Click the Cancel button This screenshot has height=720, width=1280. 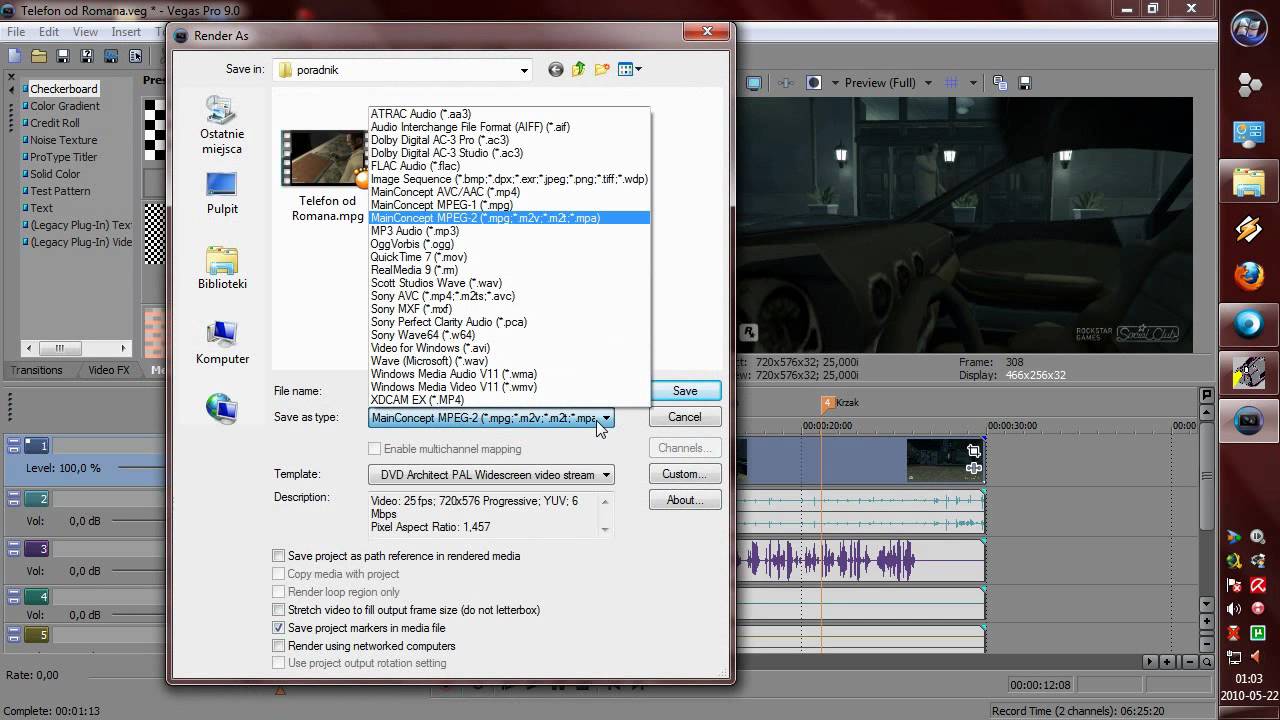685,417
